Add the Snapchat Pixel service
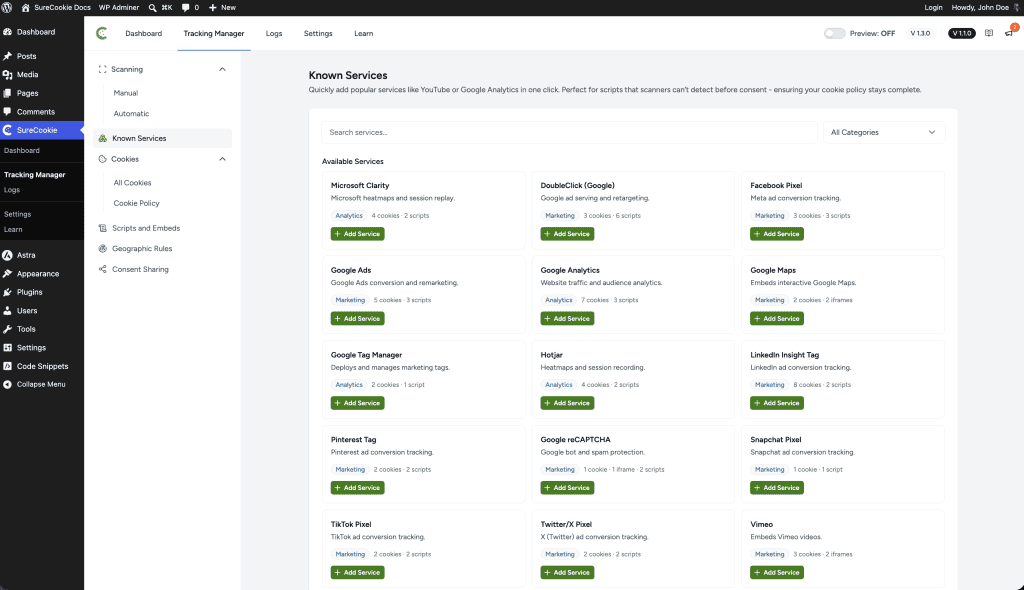The width and height of the screenshot is (1024, 590). tap(777, 488)
